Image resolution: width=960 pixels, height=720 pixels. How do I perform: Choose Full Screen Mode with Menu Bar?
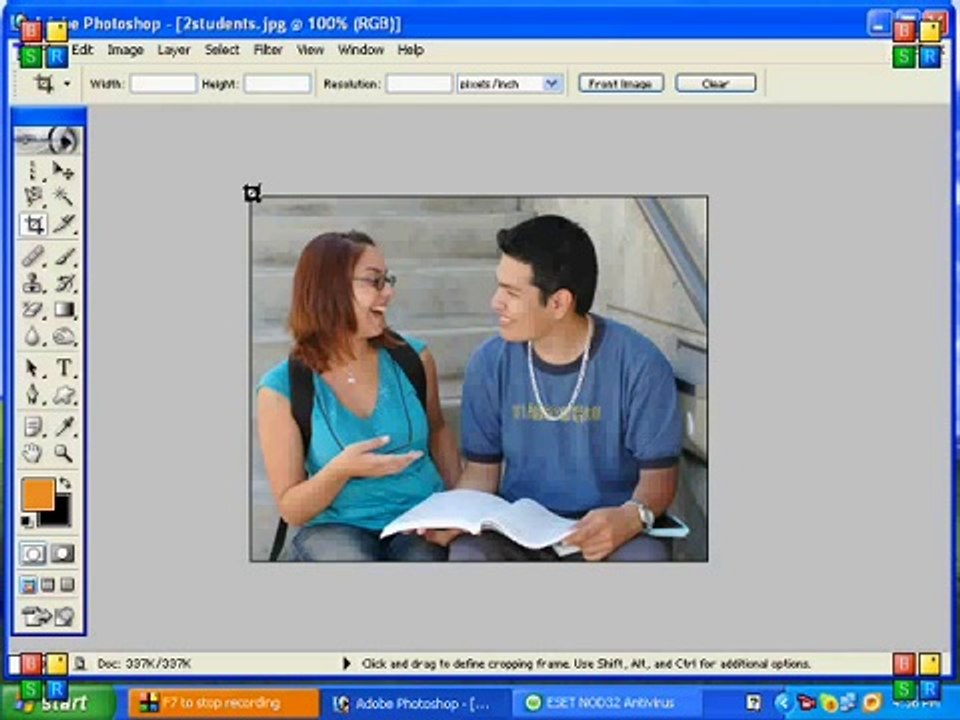click(48, 585)
